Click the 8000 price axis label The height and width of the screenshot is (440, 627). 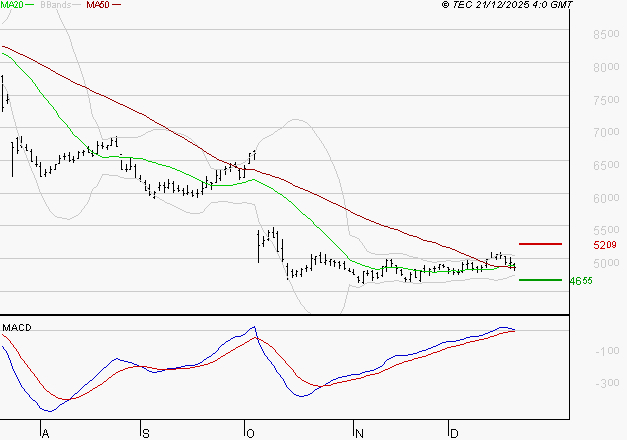tap(606, 67)
